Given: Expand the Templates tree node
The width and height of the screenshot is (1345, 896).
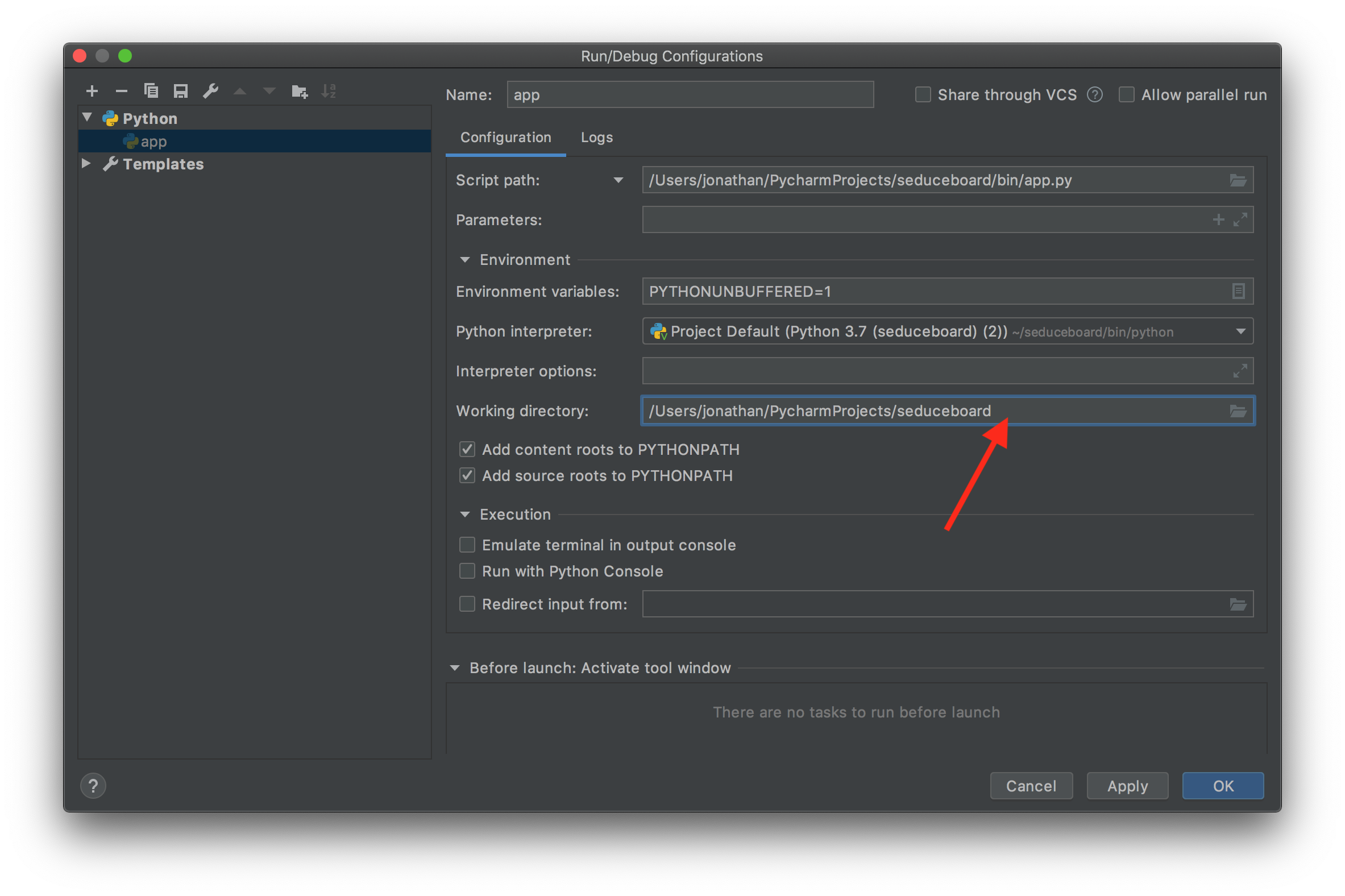Looking at the screenshot, I should tap(86, 163).
